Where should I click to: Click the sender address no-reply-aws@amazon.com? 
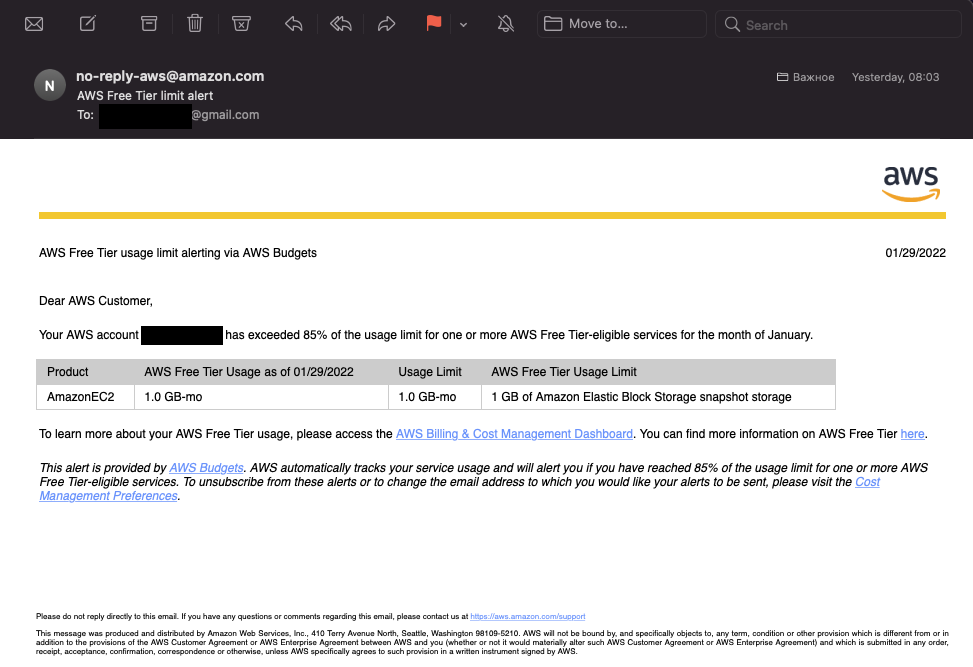click(170, 76)
